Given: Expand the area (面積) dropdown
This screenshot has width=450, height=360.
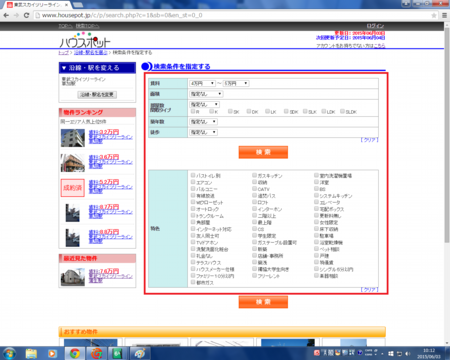Looking at the screenshot, I should [x=206, y=94].
